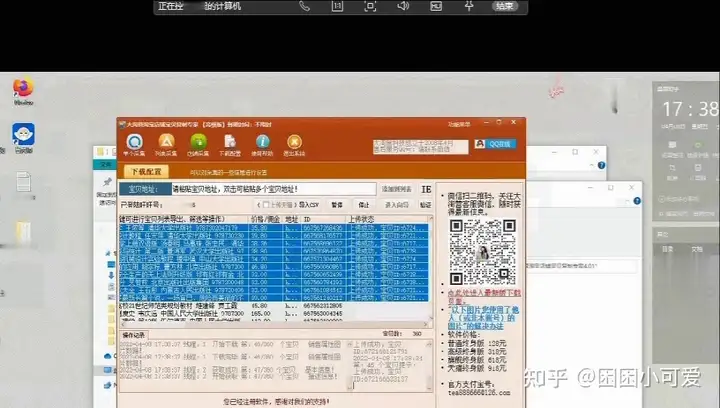Click the 结束 end session button
The image size is (720, 408).
[x=505, y=6]
